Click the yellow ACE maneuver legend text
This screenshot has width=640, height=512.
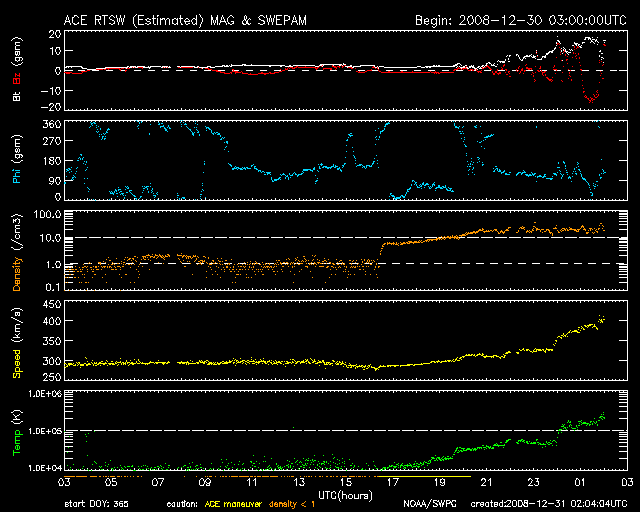(x=233, y=504)
